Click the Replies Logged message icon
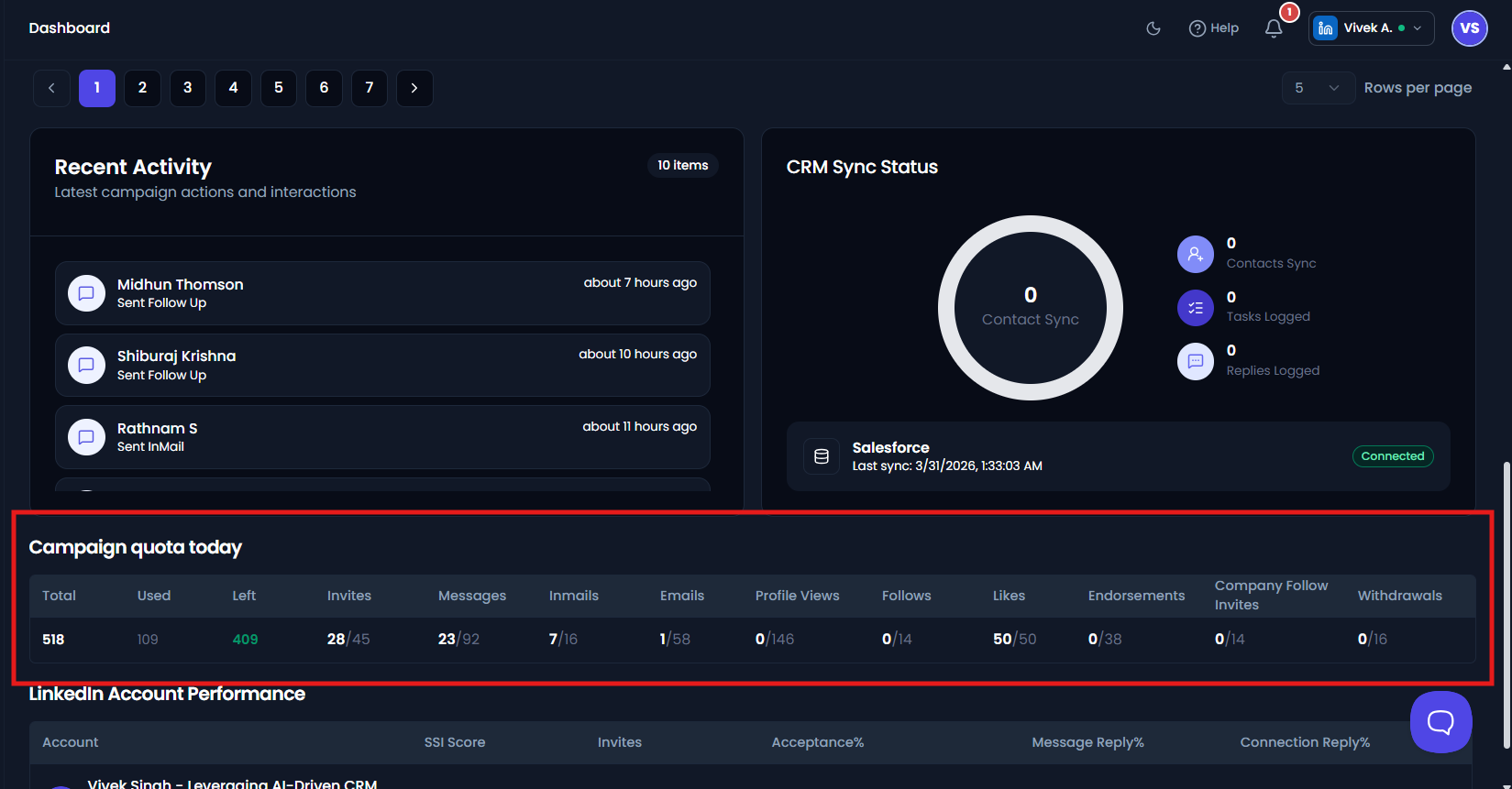 1196,361
